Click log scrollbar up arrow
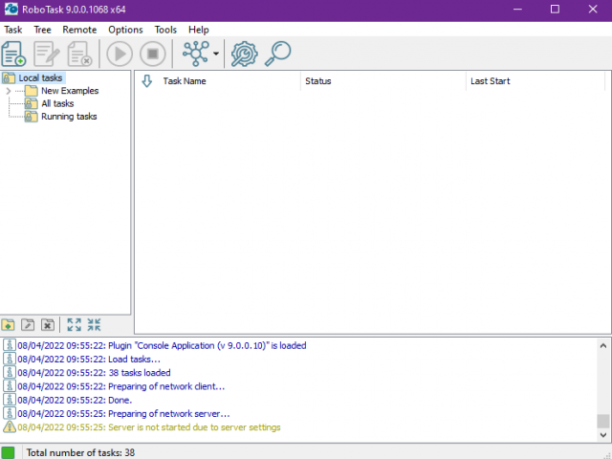 603,346
